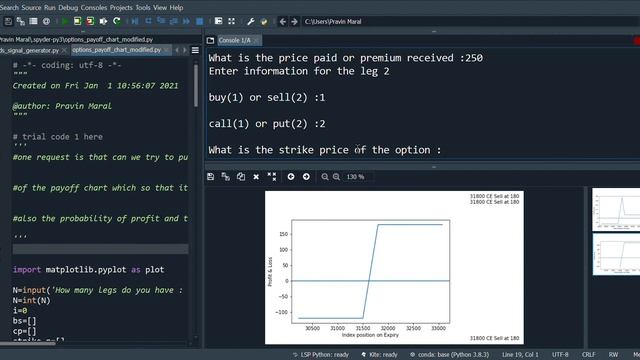Click the editor horizontal scrollbar

pyautogui.click(x=27, y=344)
